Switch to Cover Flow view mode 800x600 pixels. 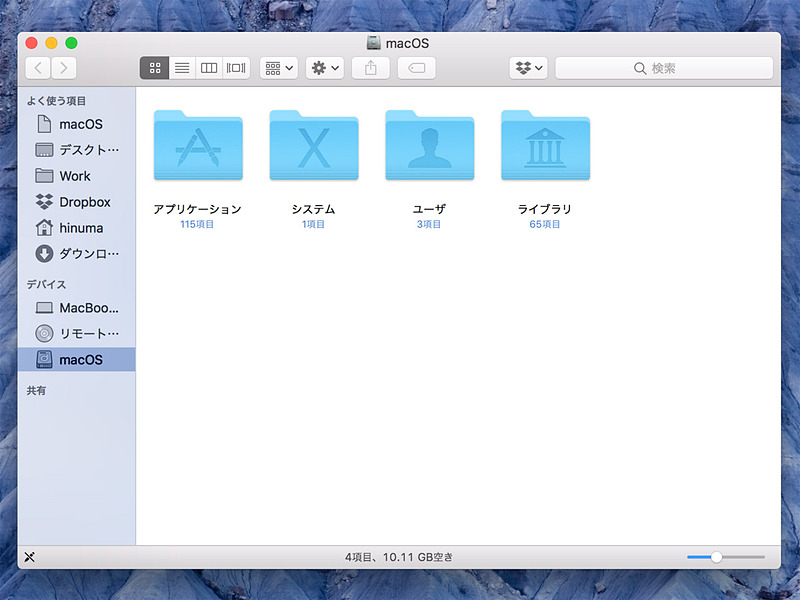point(236,68)
